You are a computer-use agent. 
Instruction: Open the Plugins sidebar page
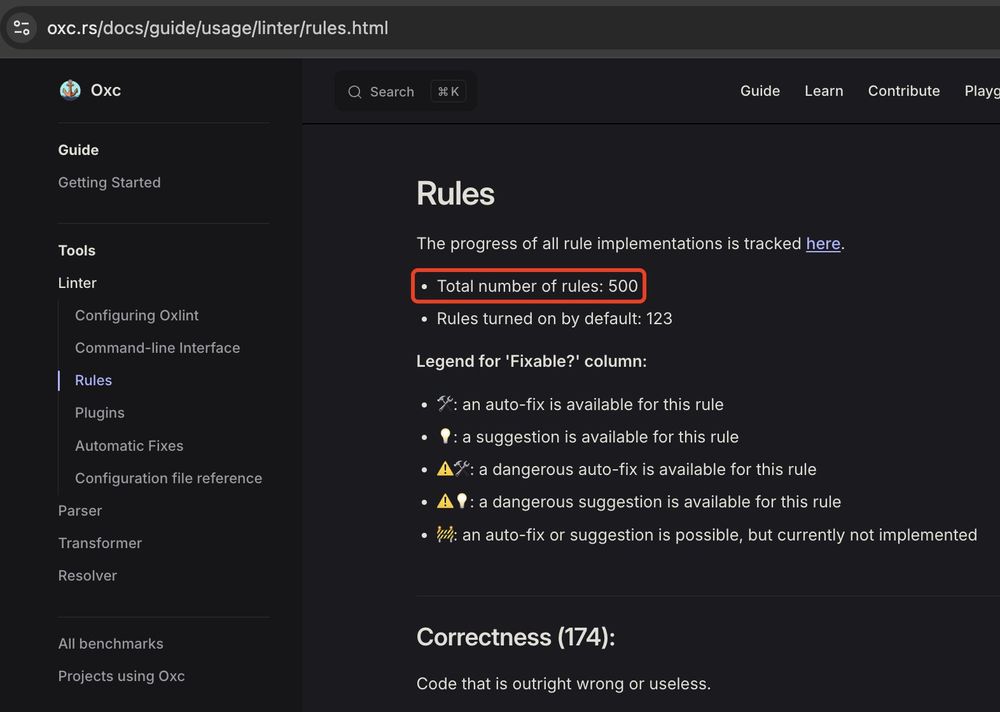(x=99, y=413)
